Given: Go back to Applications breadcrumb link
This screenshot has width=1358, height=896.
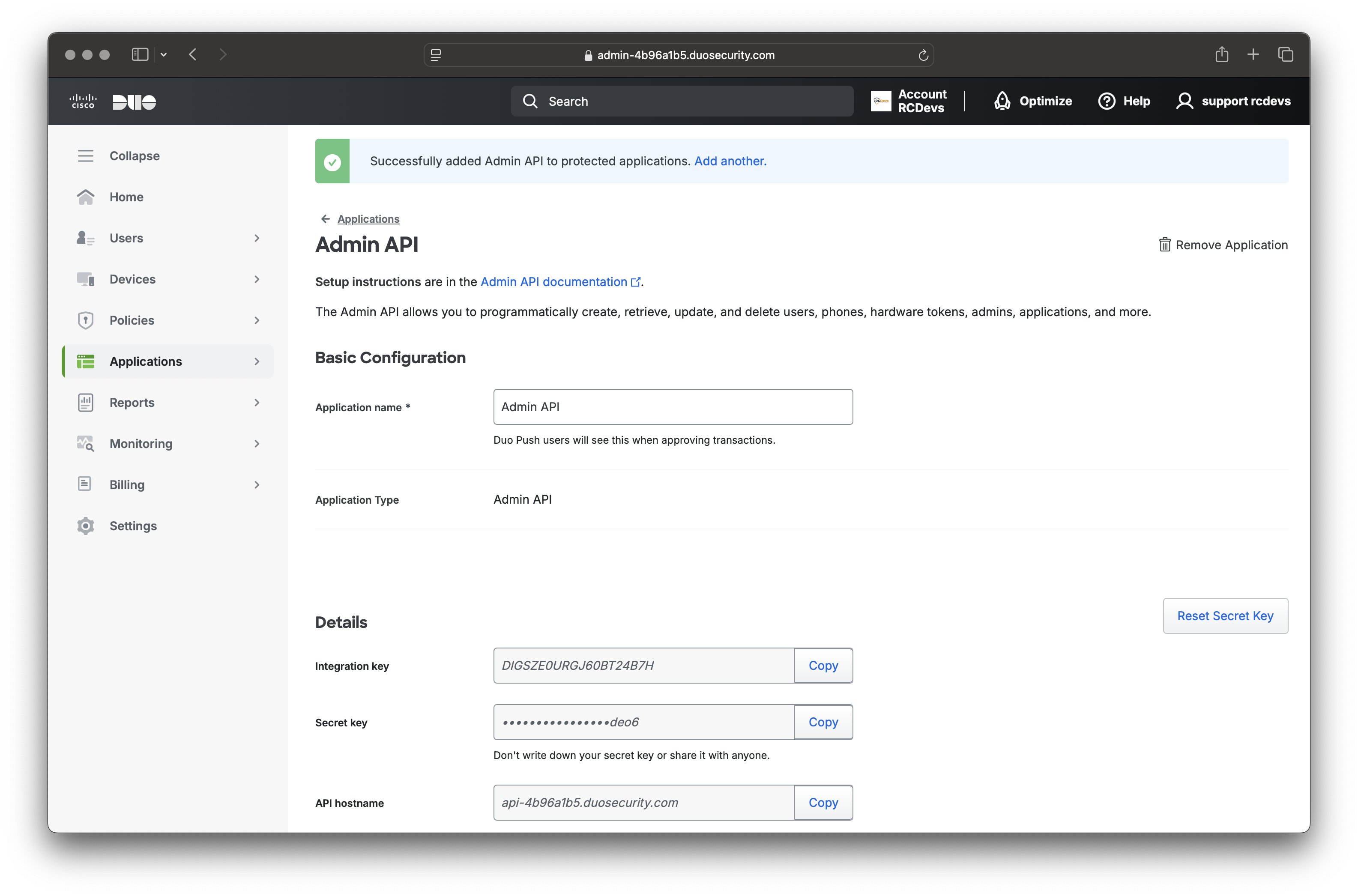Looking at the screenshot, I should [x=368, y=219].
